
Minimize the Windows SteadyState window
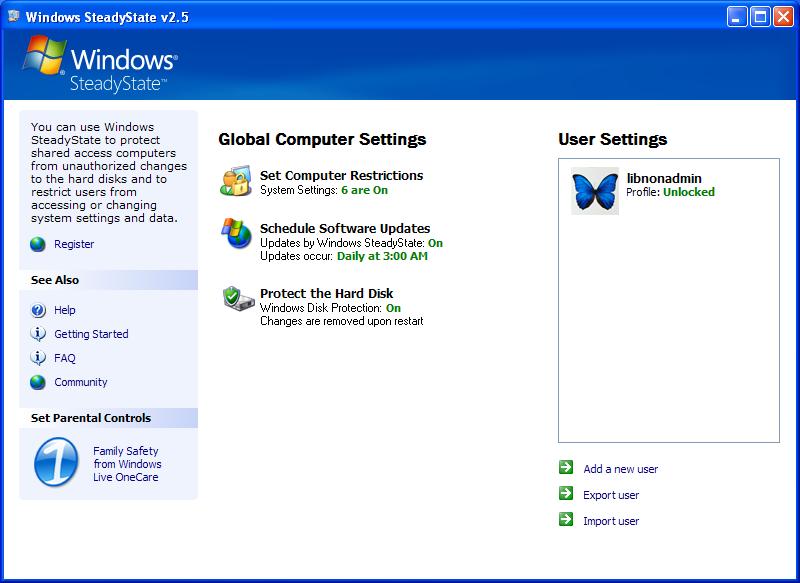[x=736, y=17]
